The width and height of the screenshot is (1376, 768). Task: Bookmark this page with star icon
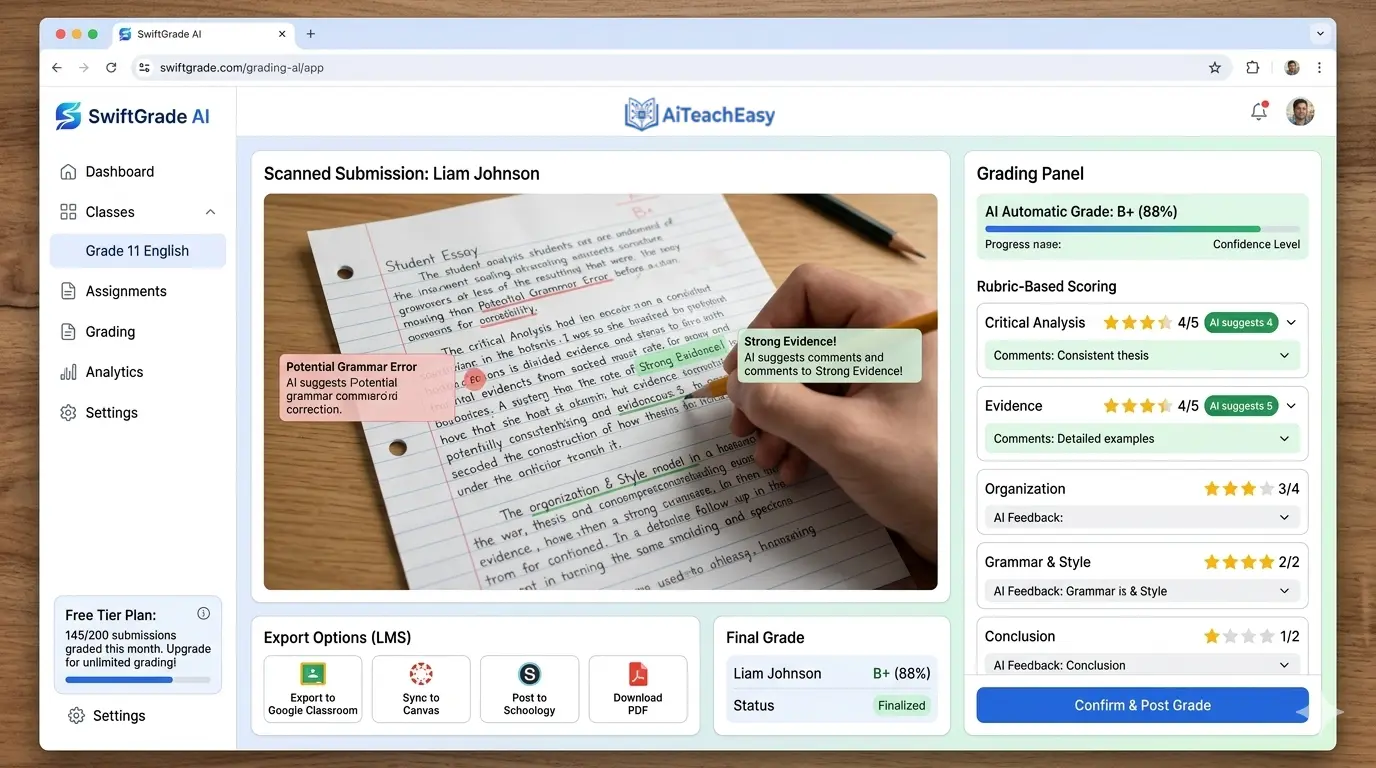point(1215,68)
